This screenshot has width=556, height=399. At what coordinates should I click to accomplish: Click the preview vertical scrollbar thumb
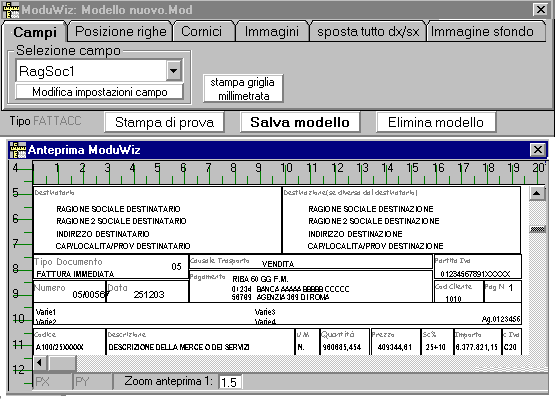point(537,230)
